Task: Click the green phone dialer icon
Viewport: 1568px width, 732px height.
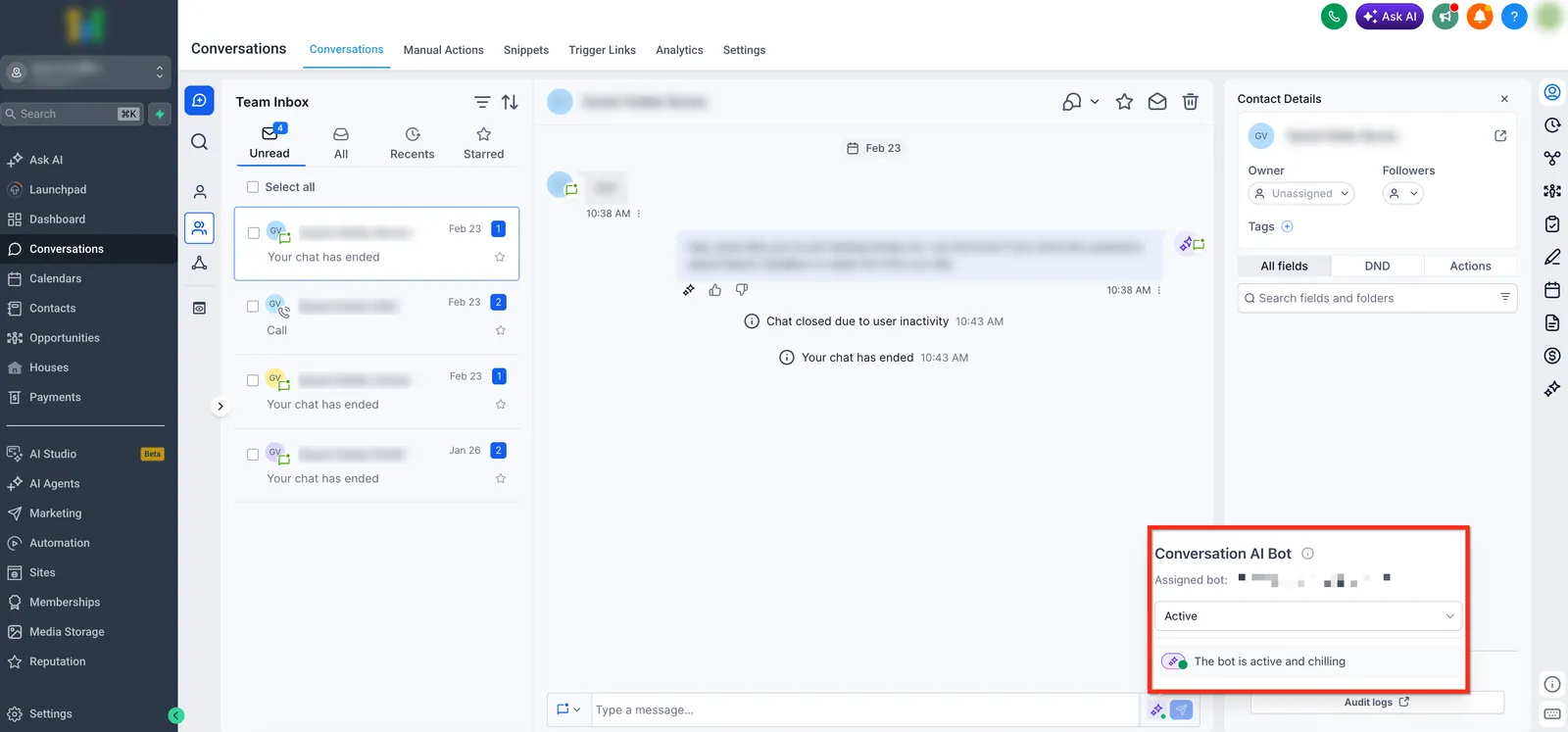Action: point(1334,17)
